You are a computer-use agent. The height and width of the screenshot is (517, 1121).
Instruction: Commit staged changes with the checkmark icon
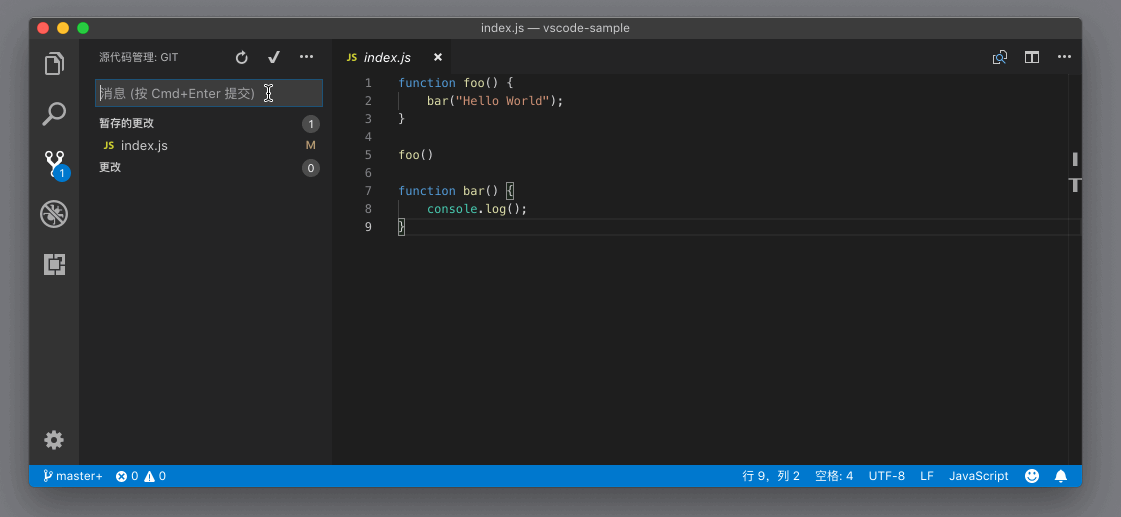tap(274, 58)
